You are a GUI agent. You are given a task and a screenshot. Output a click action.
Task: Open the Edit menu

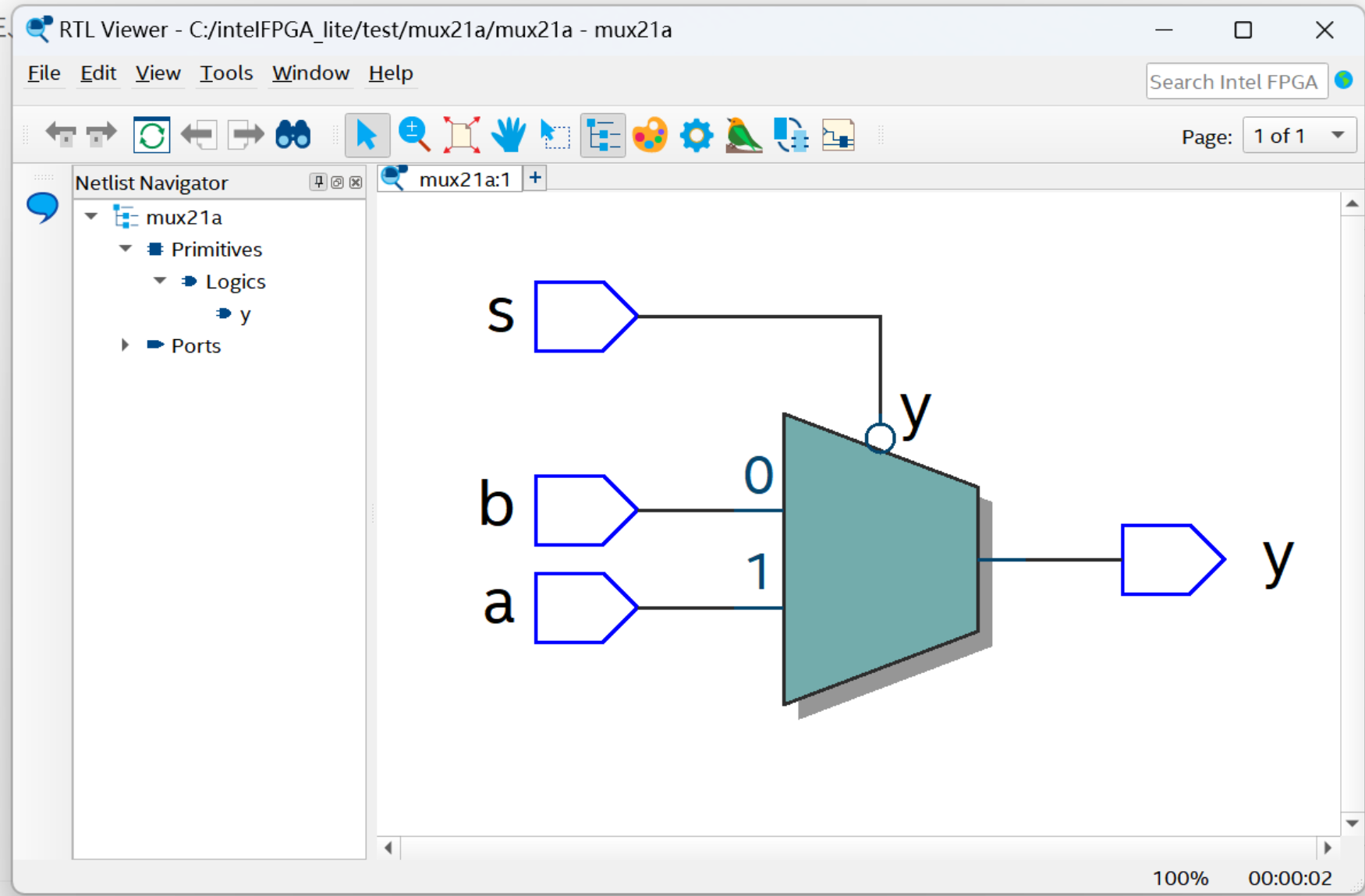pyautogui.click(x=98, y=73)
